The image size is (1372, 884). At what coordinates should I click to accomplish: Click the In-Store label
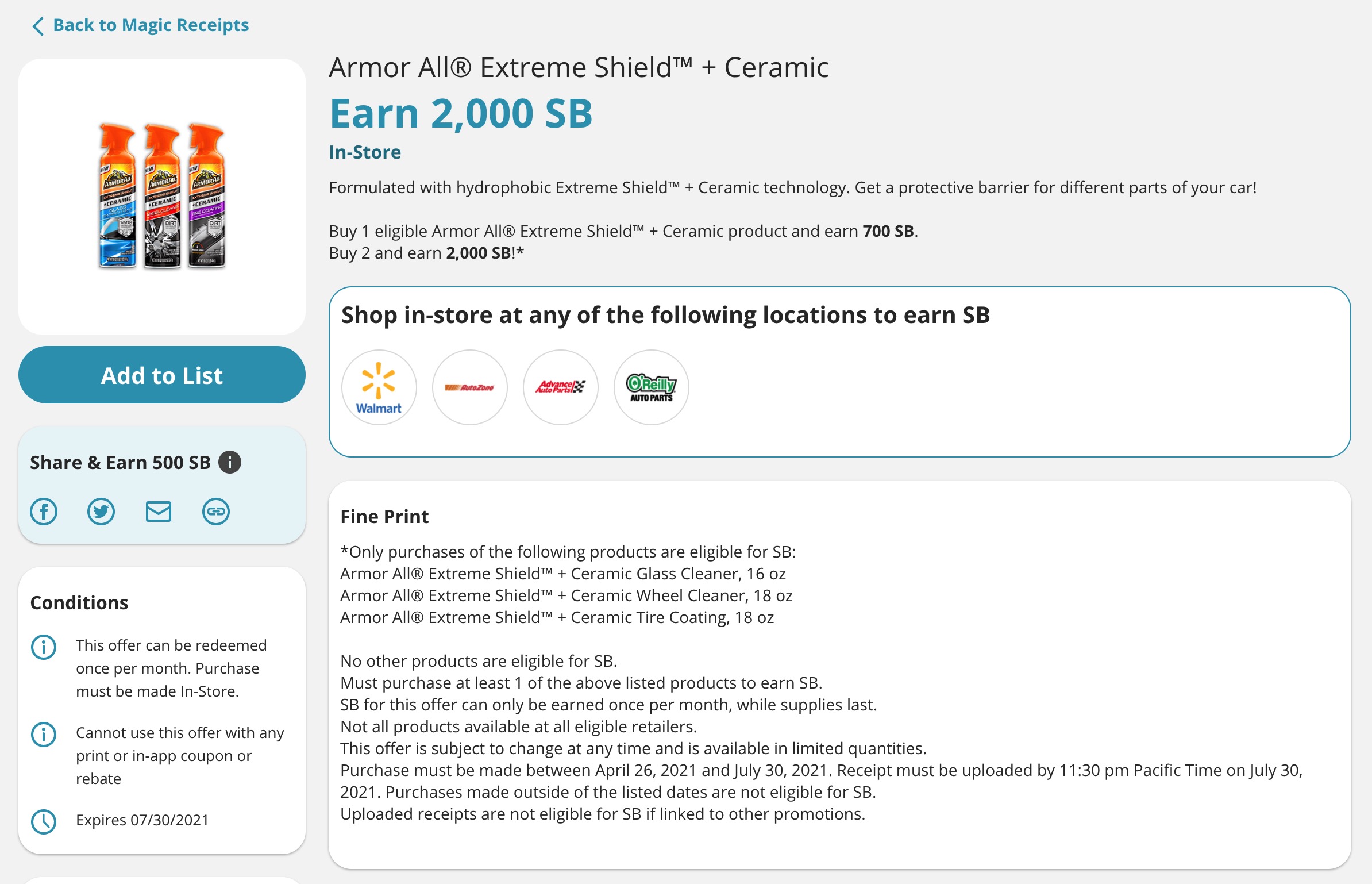click(x=365, y=152)
